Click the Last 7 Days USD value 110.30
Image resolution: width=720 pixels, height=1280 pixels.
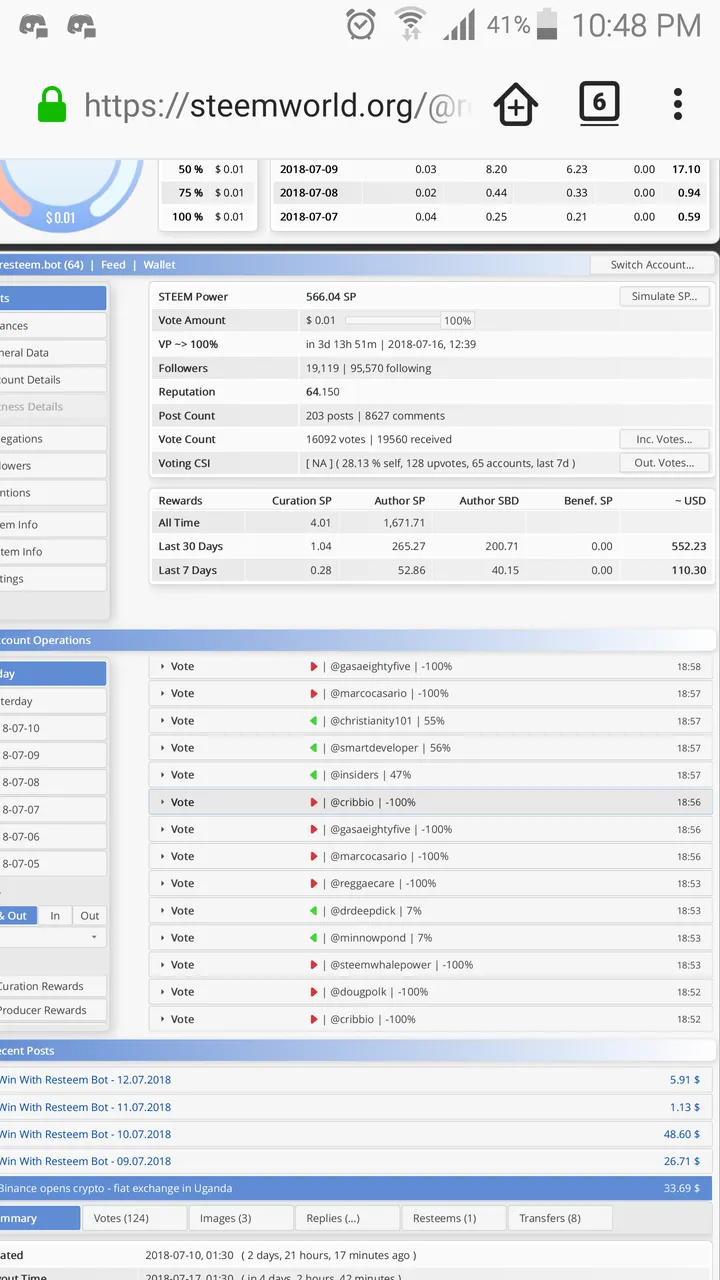(x=689, y=570)
